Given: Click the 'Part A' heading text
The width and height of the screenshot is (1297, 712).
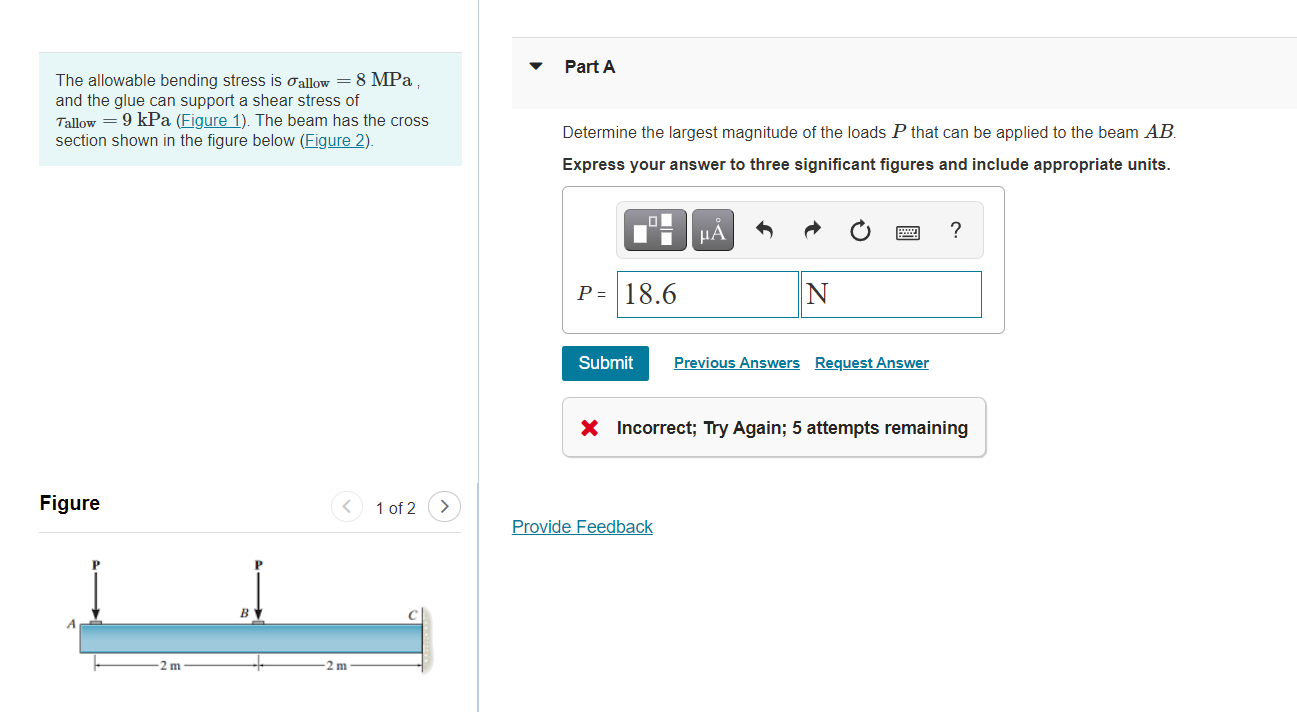Looking at the screenshot, I should tap(590, 67).
